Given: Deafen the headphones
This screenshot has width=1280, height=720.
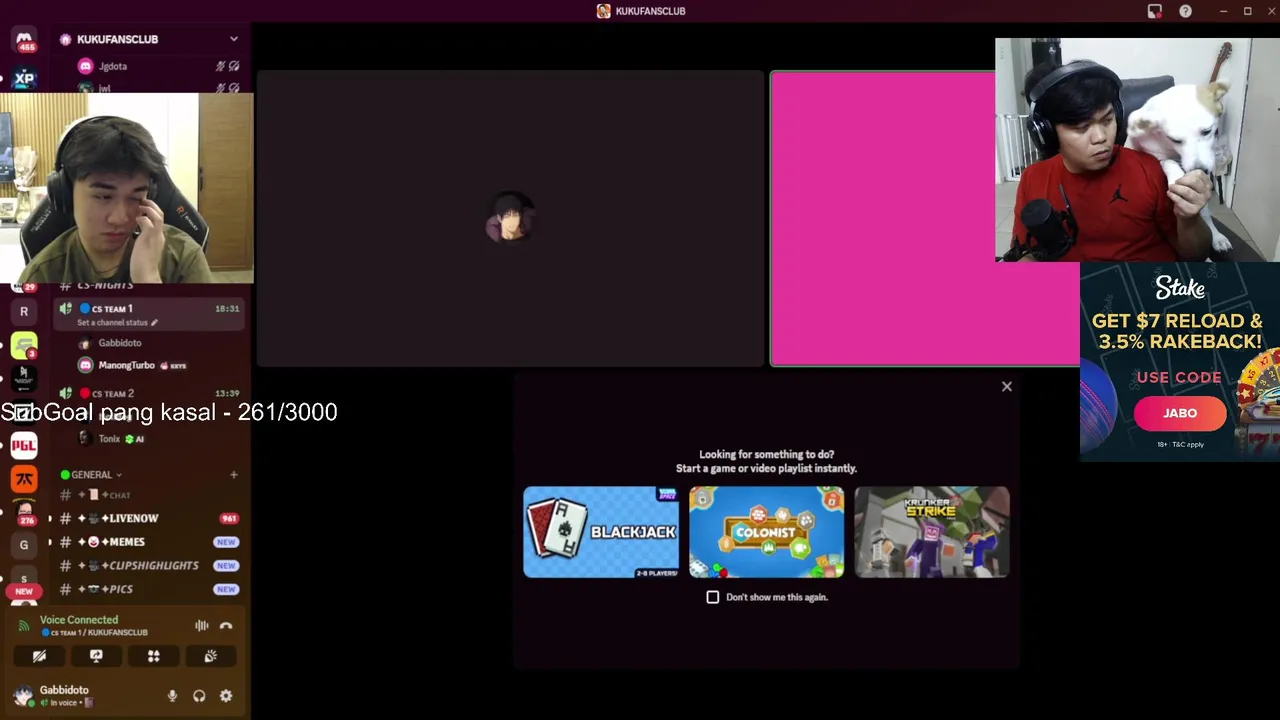Looking at the screenshot, I should click(x=199, y=696).
